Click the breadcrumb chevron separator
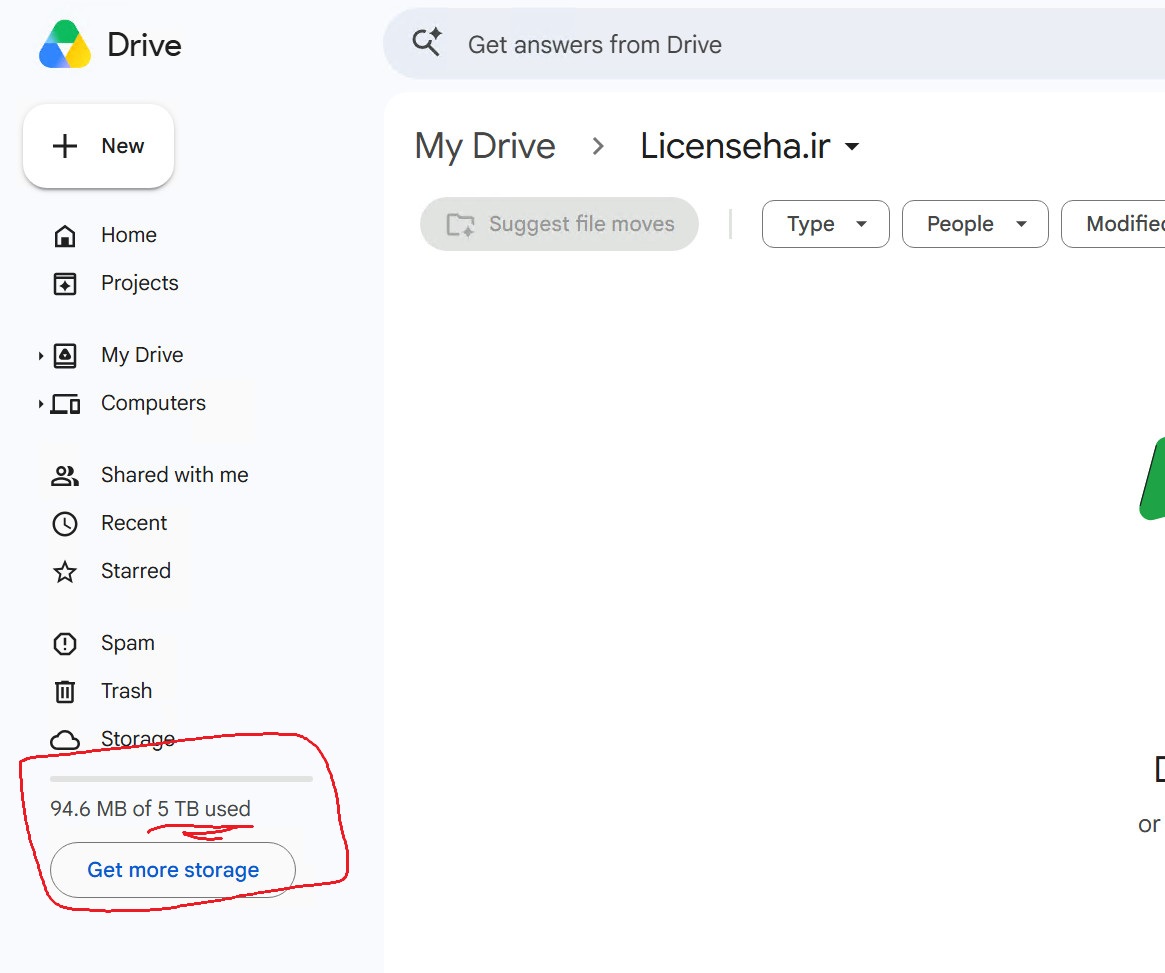Screen dimensions: 1165x973 598,146
